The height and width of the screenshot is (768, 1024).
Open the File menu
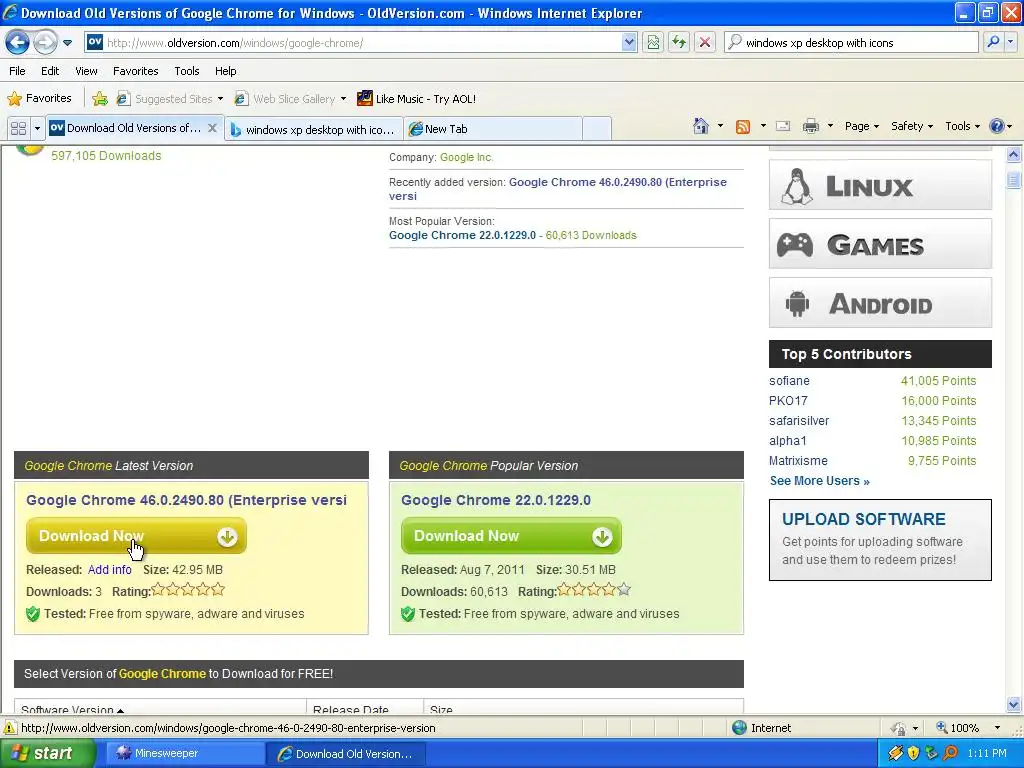pos(18,71)
